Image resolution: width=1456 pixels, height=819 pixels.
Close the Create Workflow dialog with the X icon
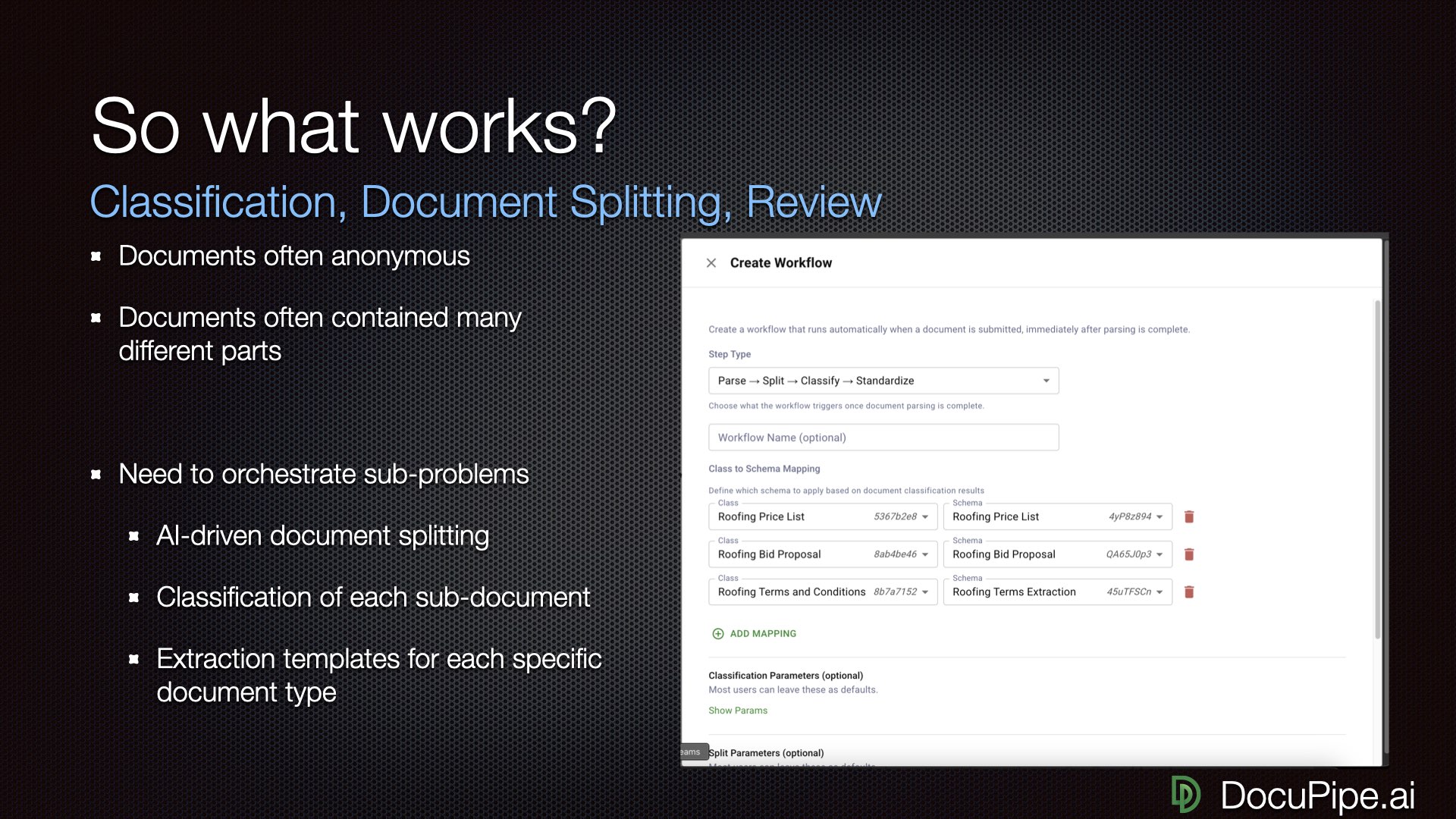(711, 263)
